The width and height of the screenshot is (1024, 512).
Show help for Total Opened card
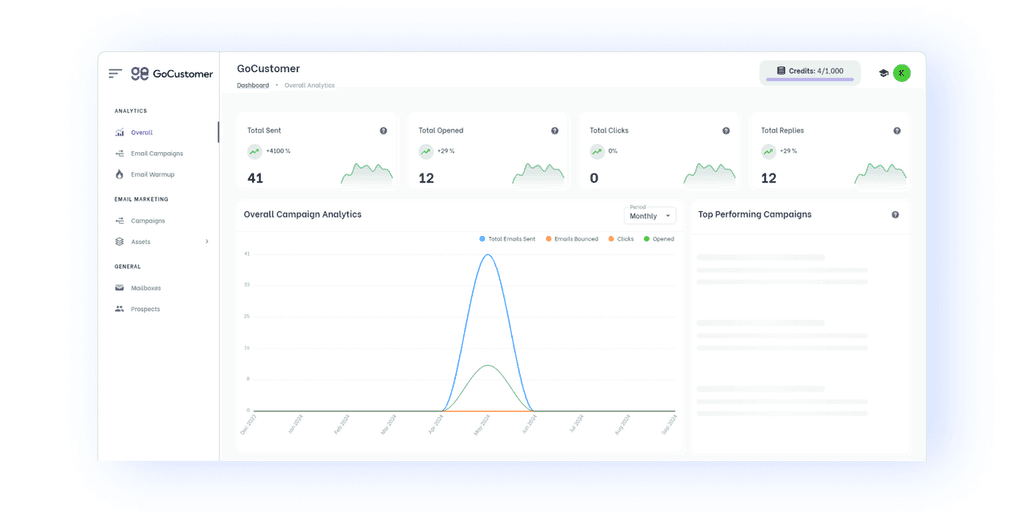point(554,131)
